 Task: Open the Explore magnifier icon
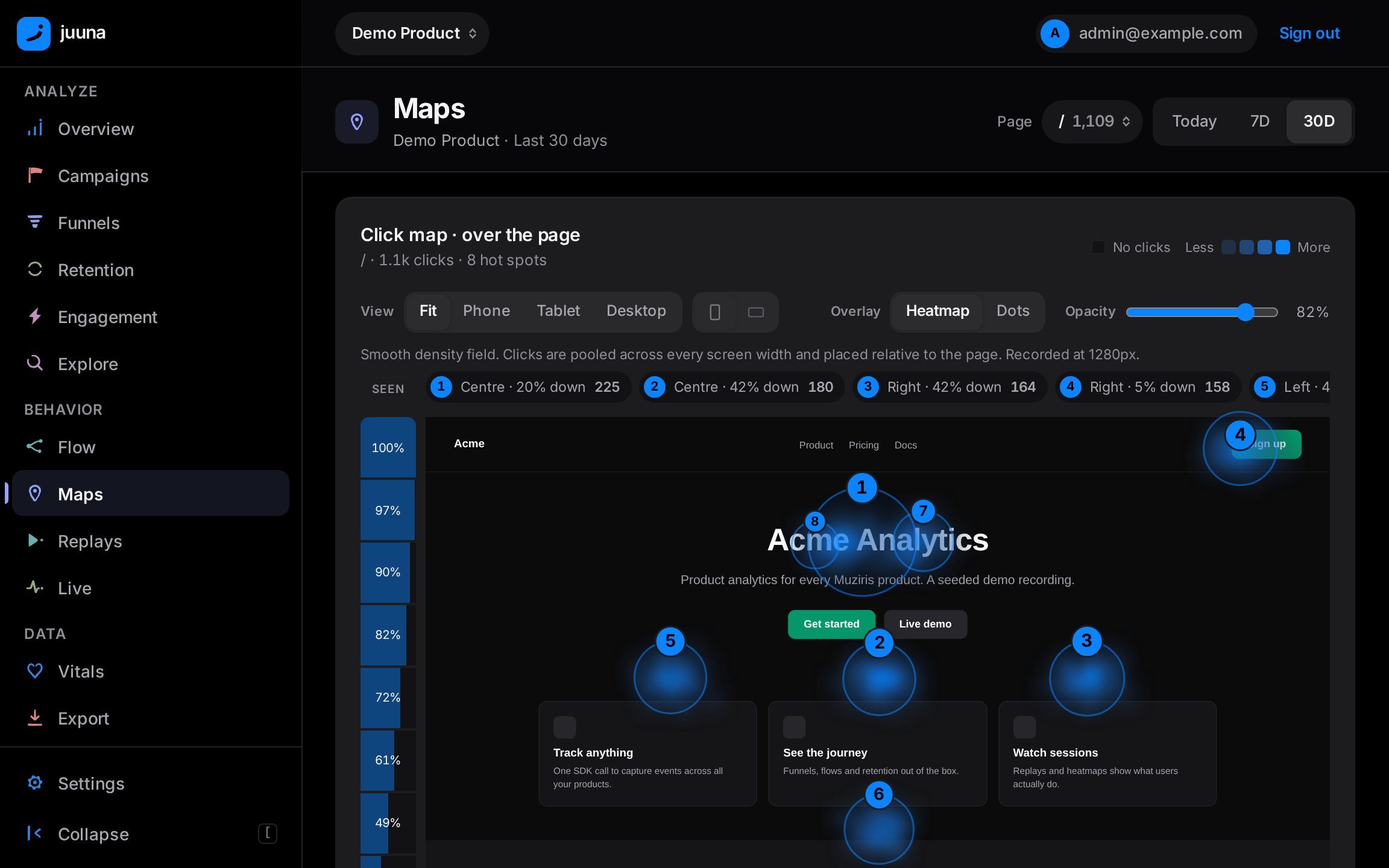coord(35,363)
